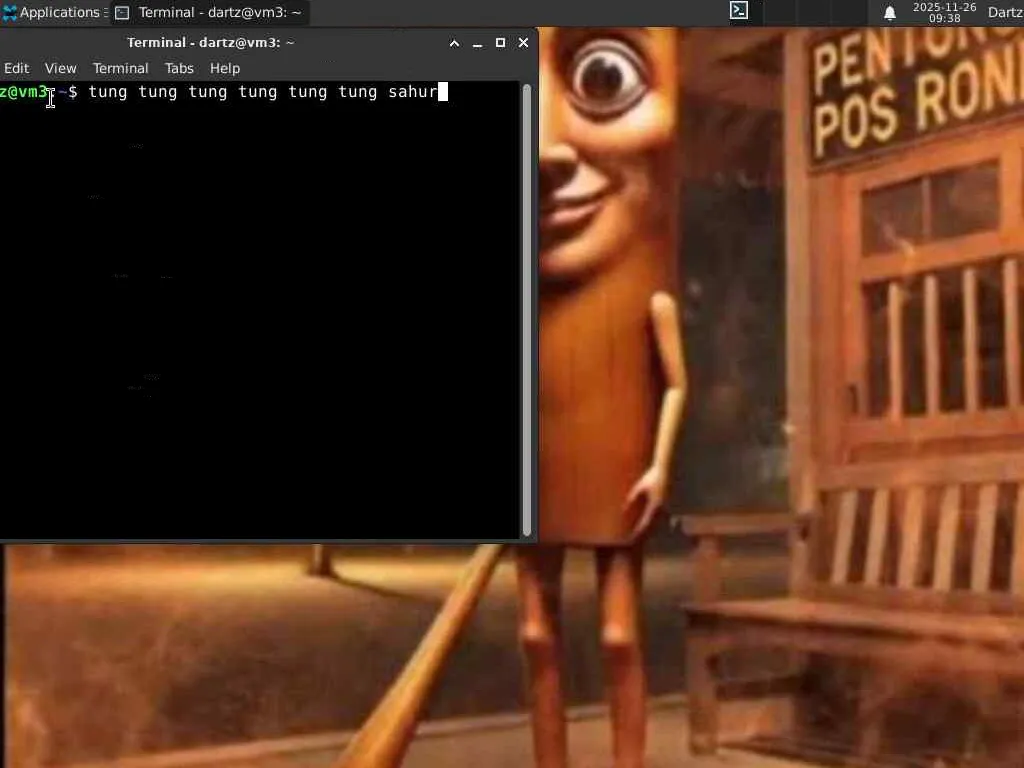Image resolution: width=1024 pixels, height=768 pixels.
Task: Click the Terminal vertical scrollbar
Action: [x=527, y=310]
